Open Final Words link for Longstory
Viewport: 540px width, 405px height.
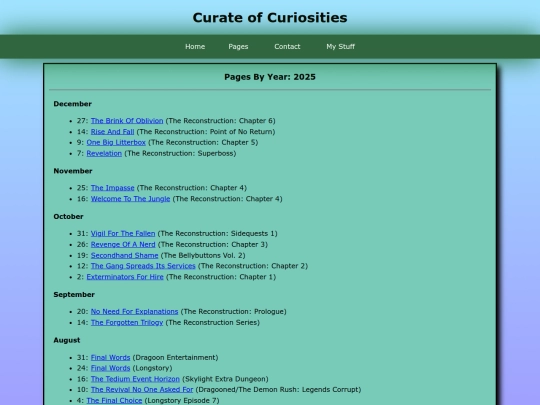pyautogui.click(x=110, y=368)
